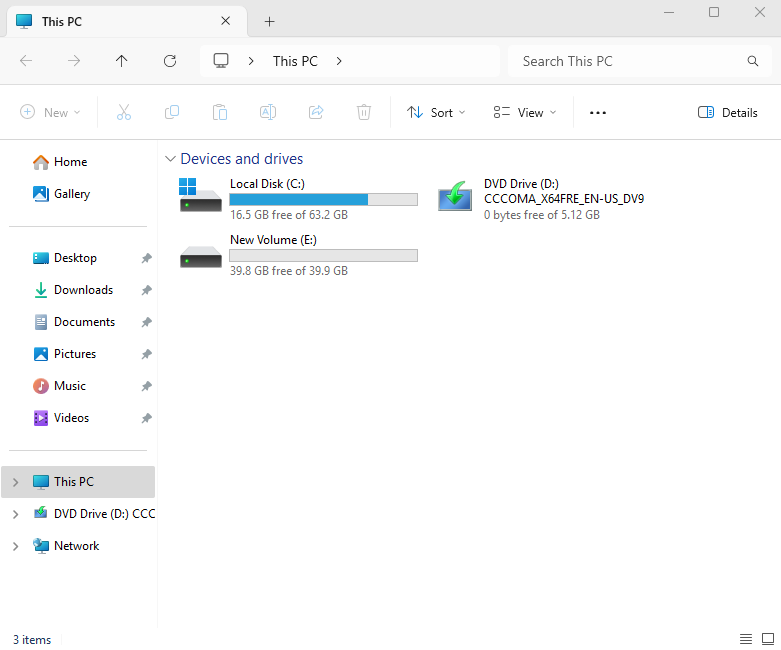Go up one folder level arrow
Screen dimensions: 781x650
coord(122,61)
